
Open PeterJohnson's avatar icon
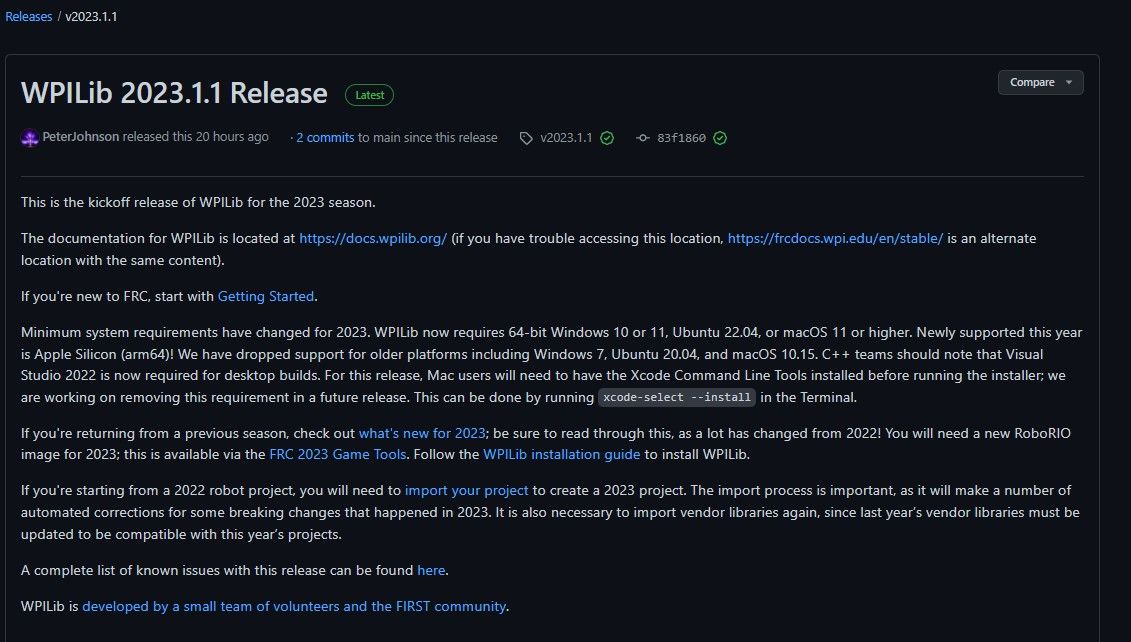click(x=30, y=137)
